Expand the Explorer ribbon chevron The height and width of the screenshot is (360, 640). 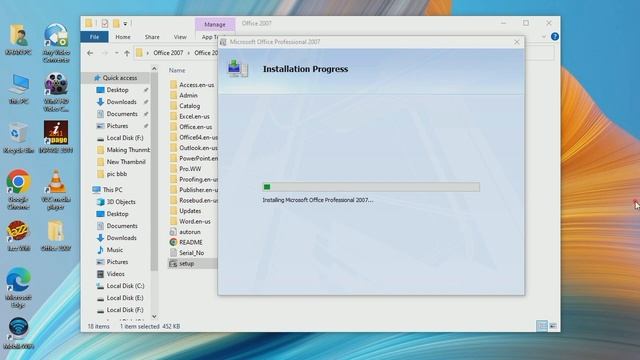544,37
